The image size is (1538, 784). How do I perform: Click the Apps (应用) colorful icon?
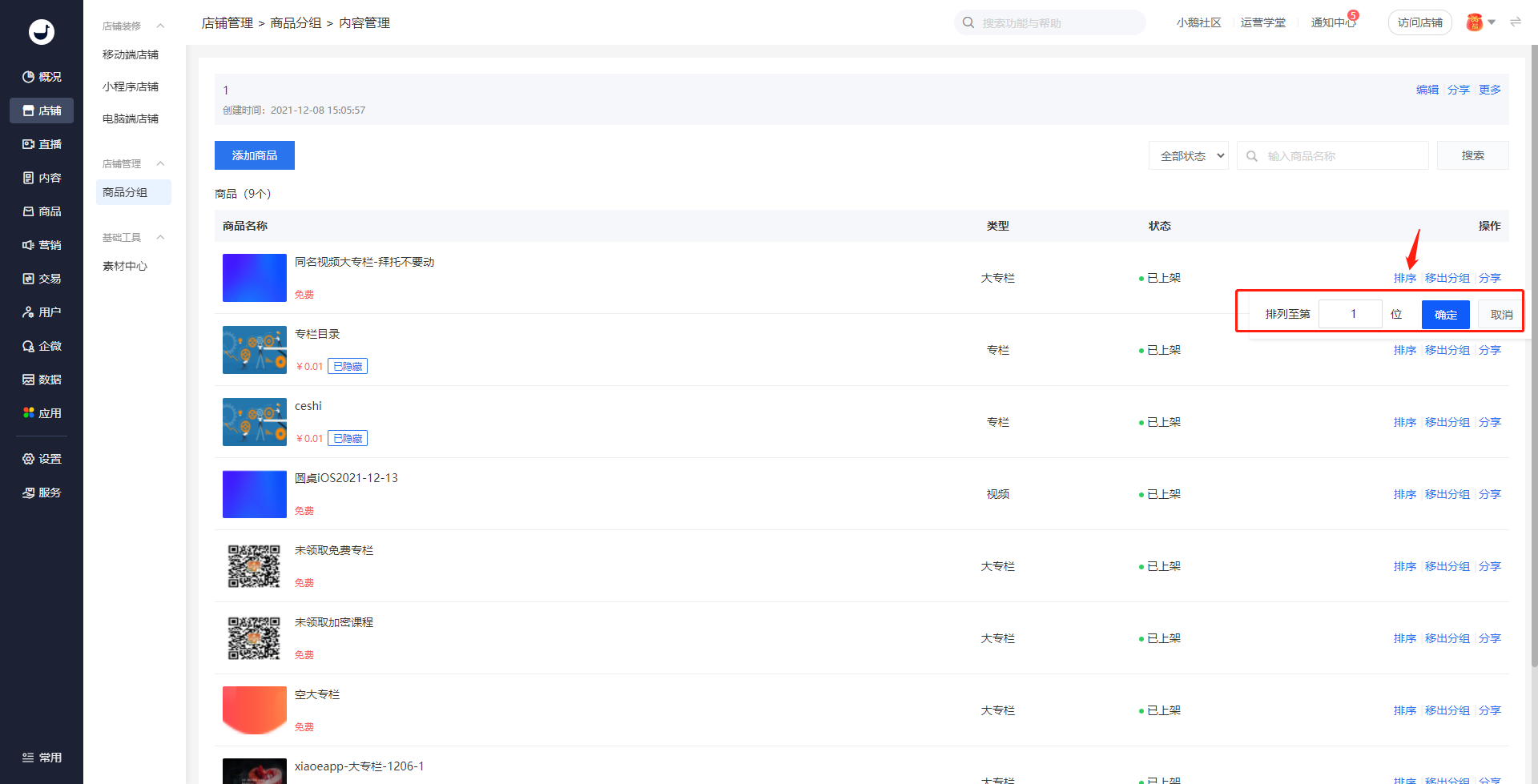pos(29,413)
